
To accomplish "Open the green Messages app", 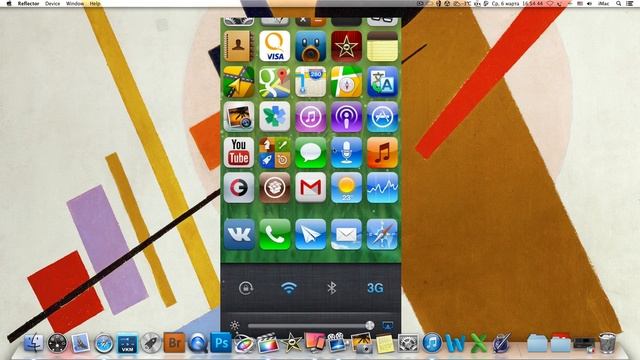I will pyautogui.click(x=310, y=153).
